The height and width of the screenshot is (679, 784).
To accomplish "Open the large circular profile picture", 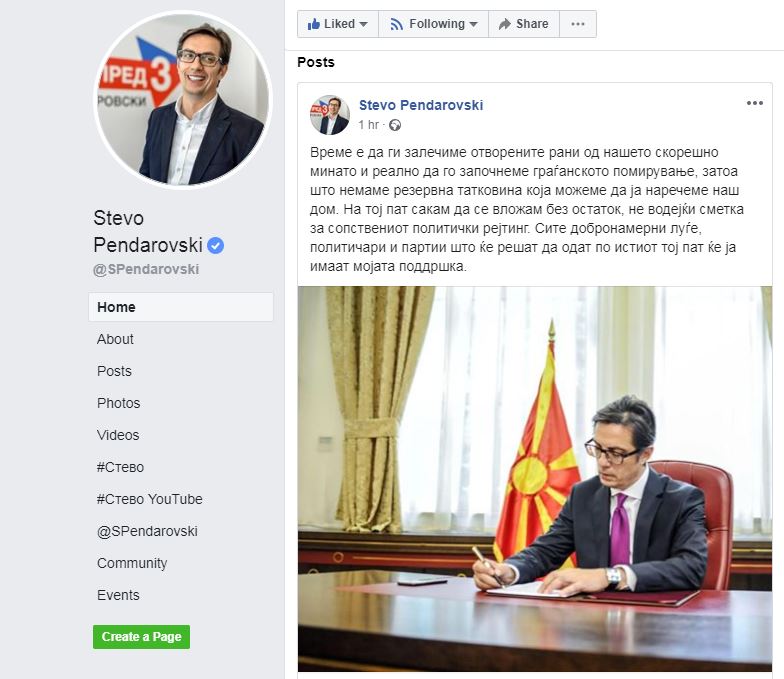I will [x=183, y=100].
